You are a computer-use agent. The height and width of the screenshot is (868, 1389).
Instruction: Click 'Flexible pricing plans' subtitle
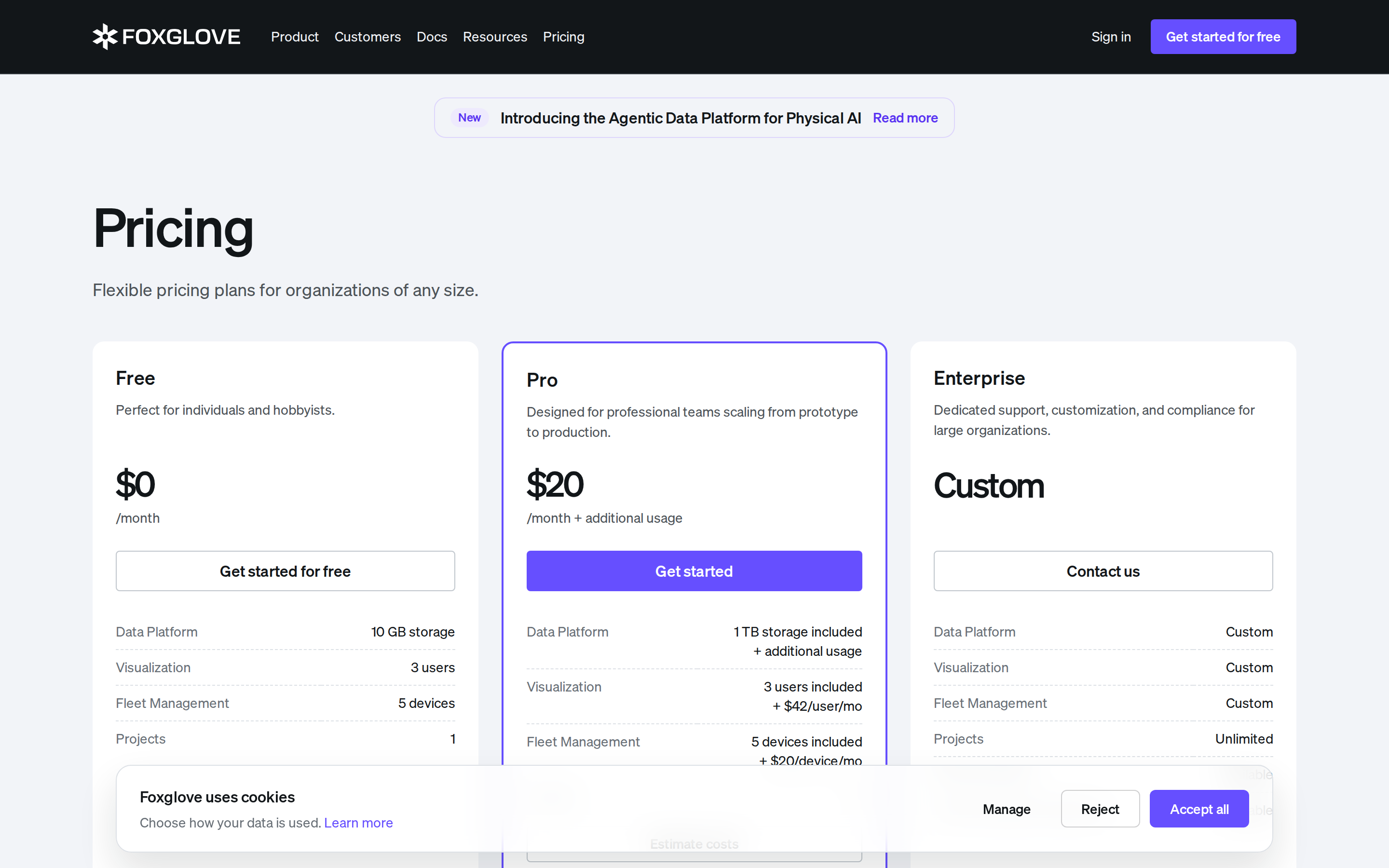coord(285,290)
